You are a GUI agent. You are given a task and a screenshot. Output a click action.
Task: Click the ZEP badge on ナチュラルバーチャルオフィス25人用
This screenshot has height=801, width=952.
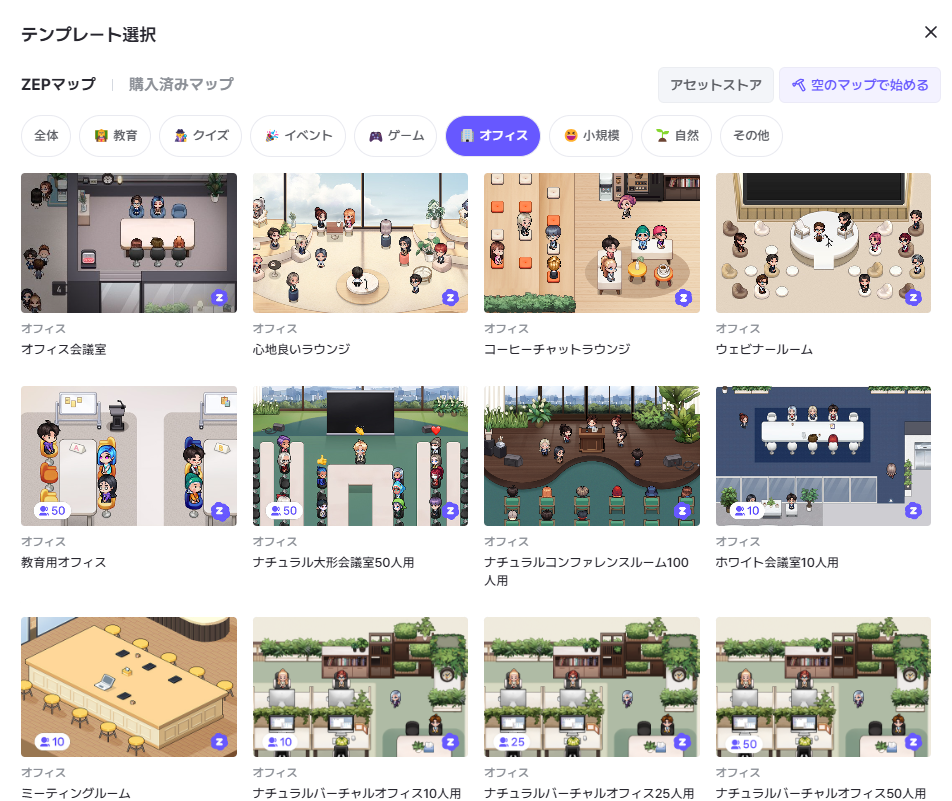(683, 741)
